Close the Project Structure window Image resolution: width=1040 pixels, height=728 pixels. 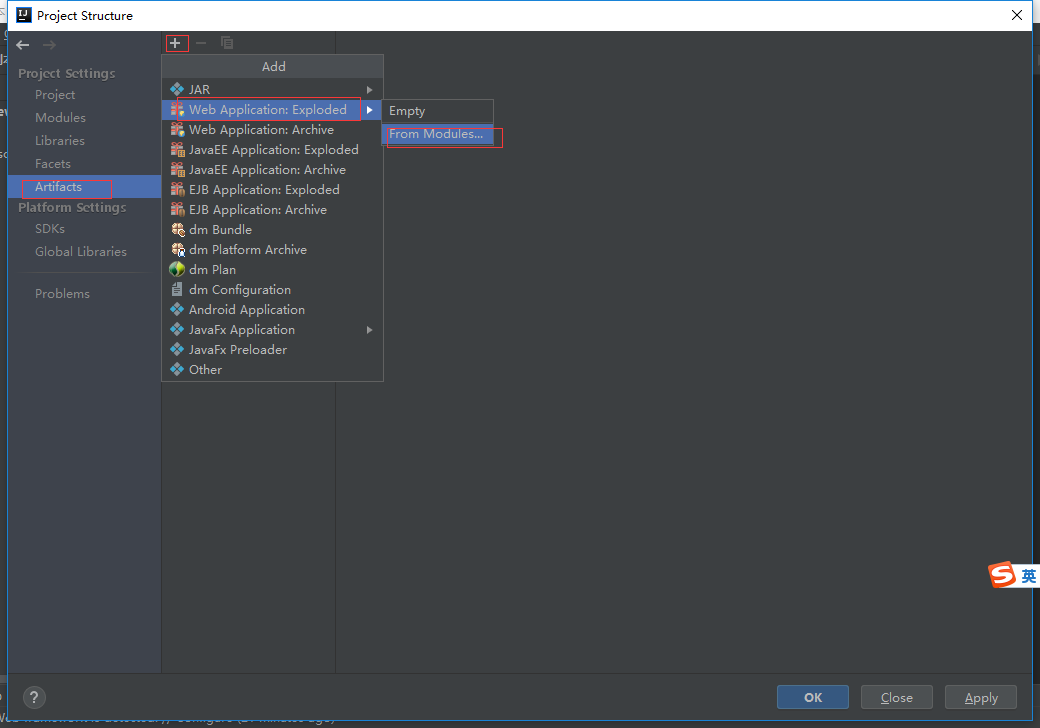pyautogui.click(x=1017, y=15)
